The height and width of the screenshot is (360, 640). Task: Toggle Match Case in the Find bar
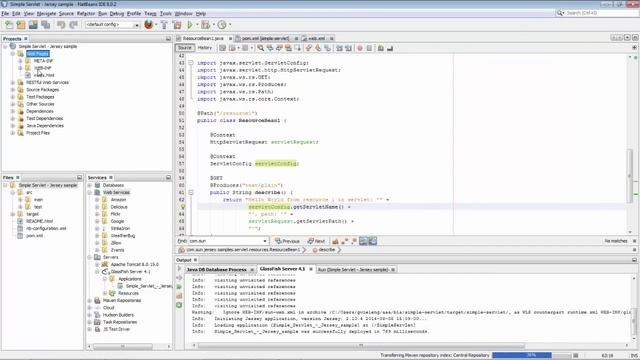click(x=335, y=241)
